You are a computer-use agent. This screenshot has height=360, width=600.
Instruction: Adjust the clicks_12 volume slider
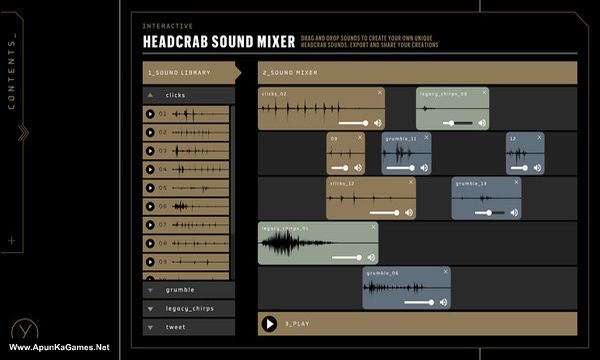tap(385, 212)
